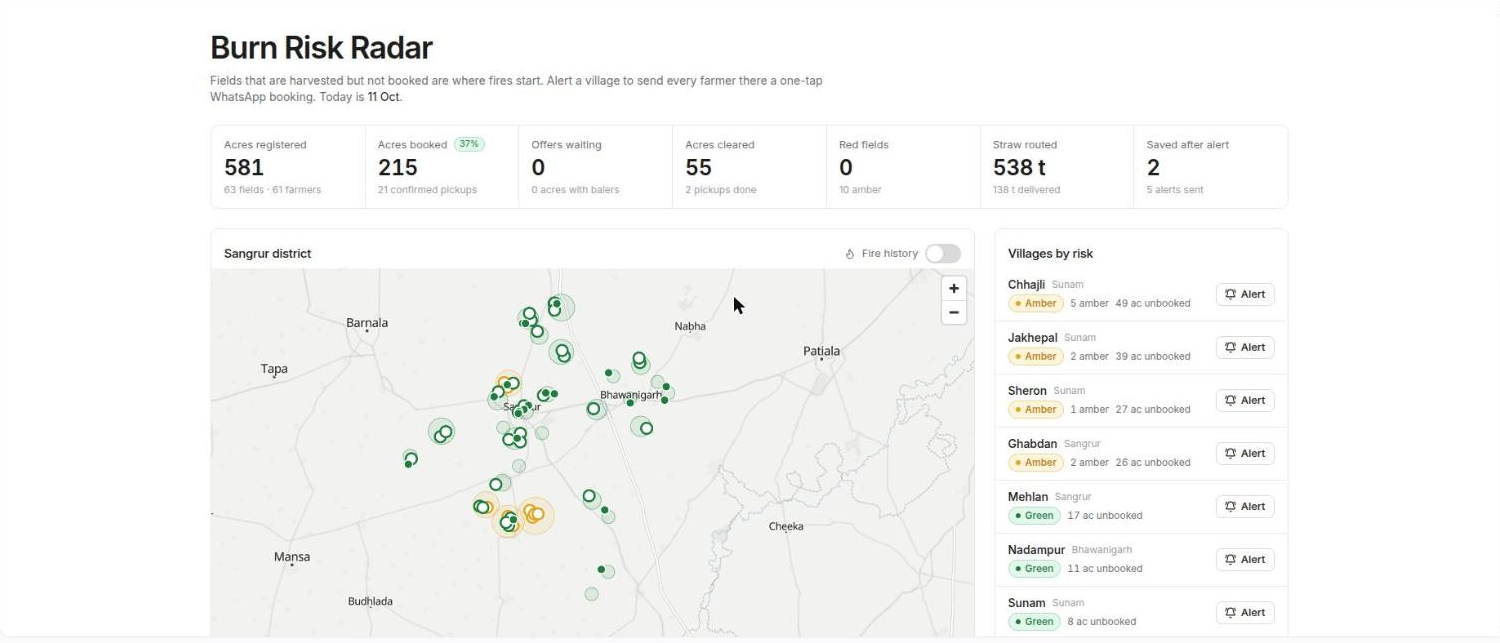Click the '17 ac unbooked' text
Image resolution: width=1500 pixels, height=643 pixels.
coord(1105,515)
